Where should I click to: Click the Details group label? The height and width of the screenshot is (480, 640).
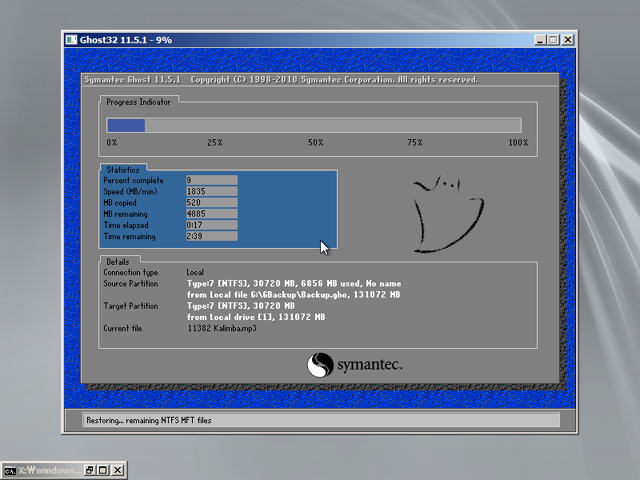[x=118, y=262]
